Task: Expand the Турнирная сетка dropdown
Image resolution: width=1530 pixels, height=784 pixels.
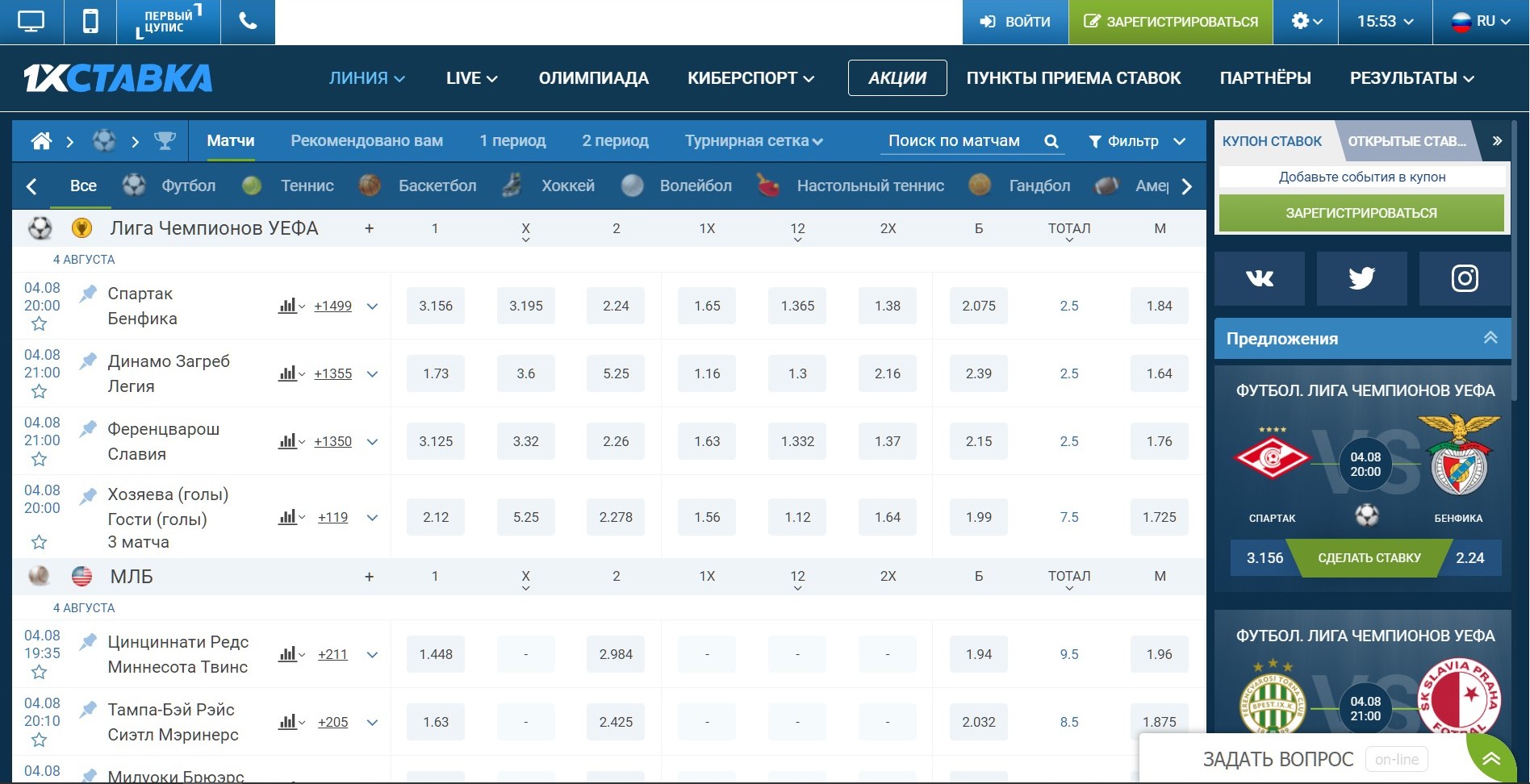Action: point(754,141)
